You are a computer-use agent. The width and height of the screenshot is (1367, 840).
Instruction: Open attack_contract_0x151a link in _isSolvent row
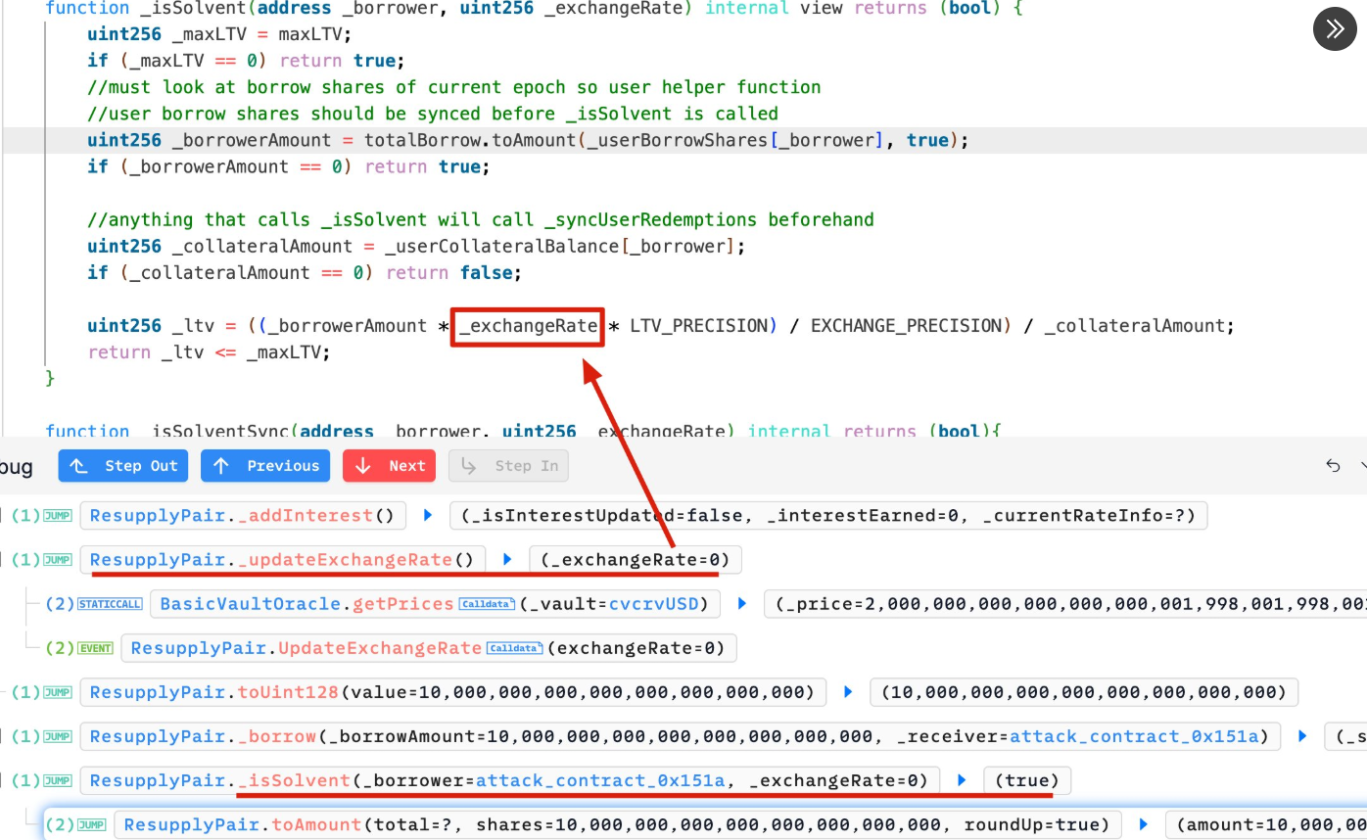600,780
